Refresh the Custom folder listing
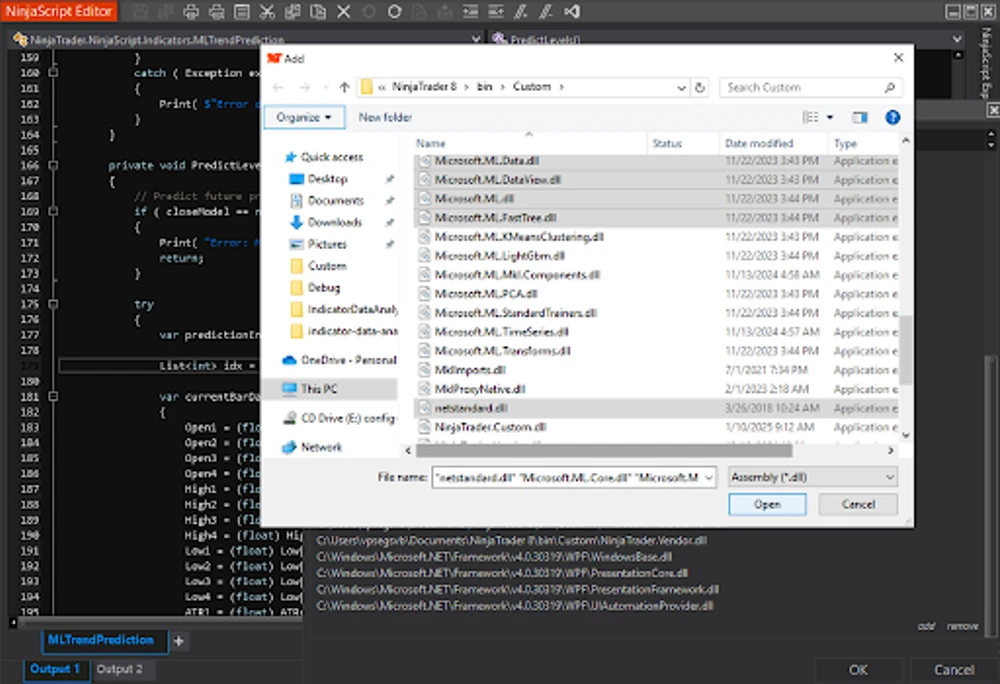This screenshot has width=1000, height=684. 700,87
